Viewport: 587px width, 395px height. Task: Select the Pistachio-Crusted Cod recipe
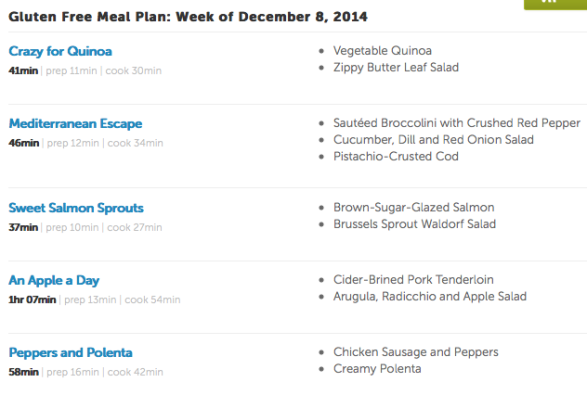396,156
